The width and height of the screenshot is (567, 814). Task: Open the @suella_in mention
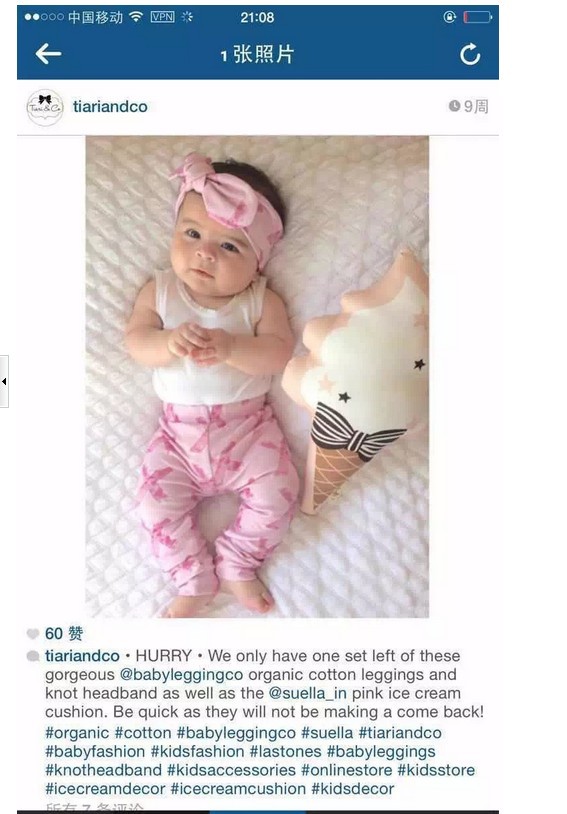click(307, 693)
